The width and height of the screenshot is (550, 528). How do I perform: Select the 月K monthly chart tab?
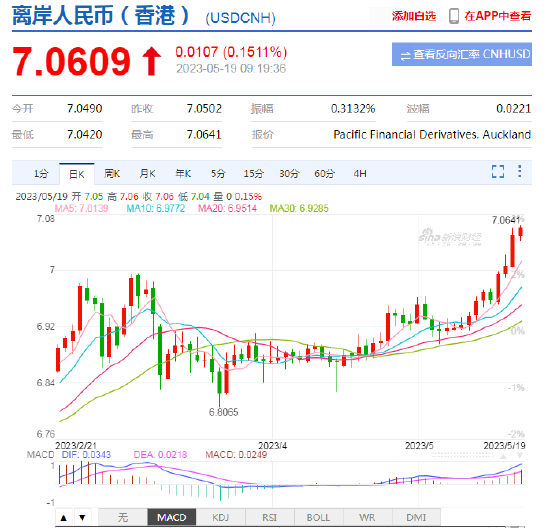pos(147,174)
